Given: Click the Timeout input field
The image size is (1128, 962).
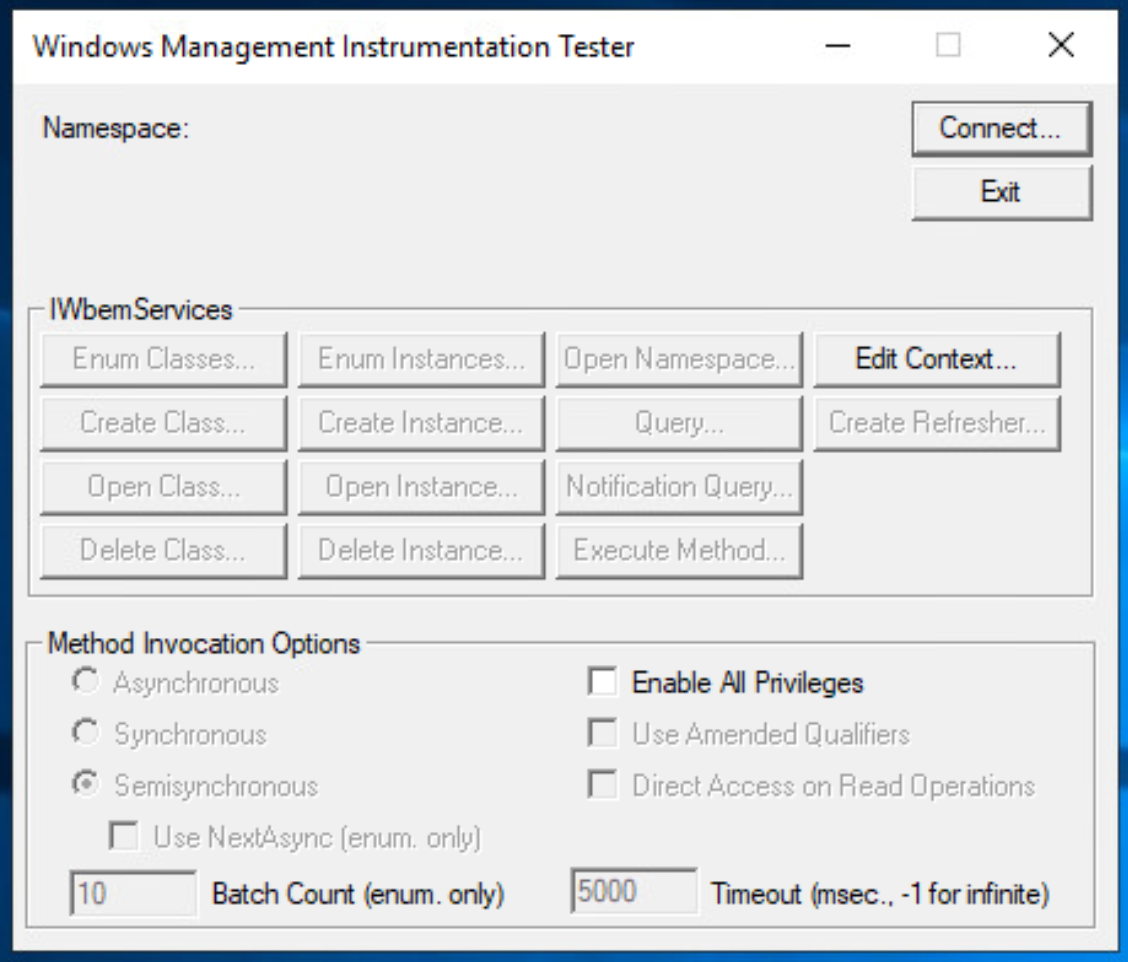Looking at the screenshot, I should [634, 891].
